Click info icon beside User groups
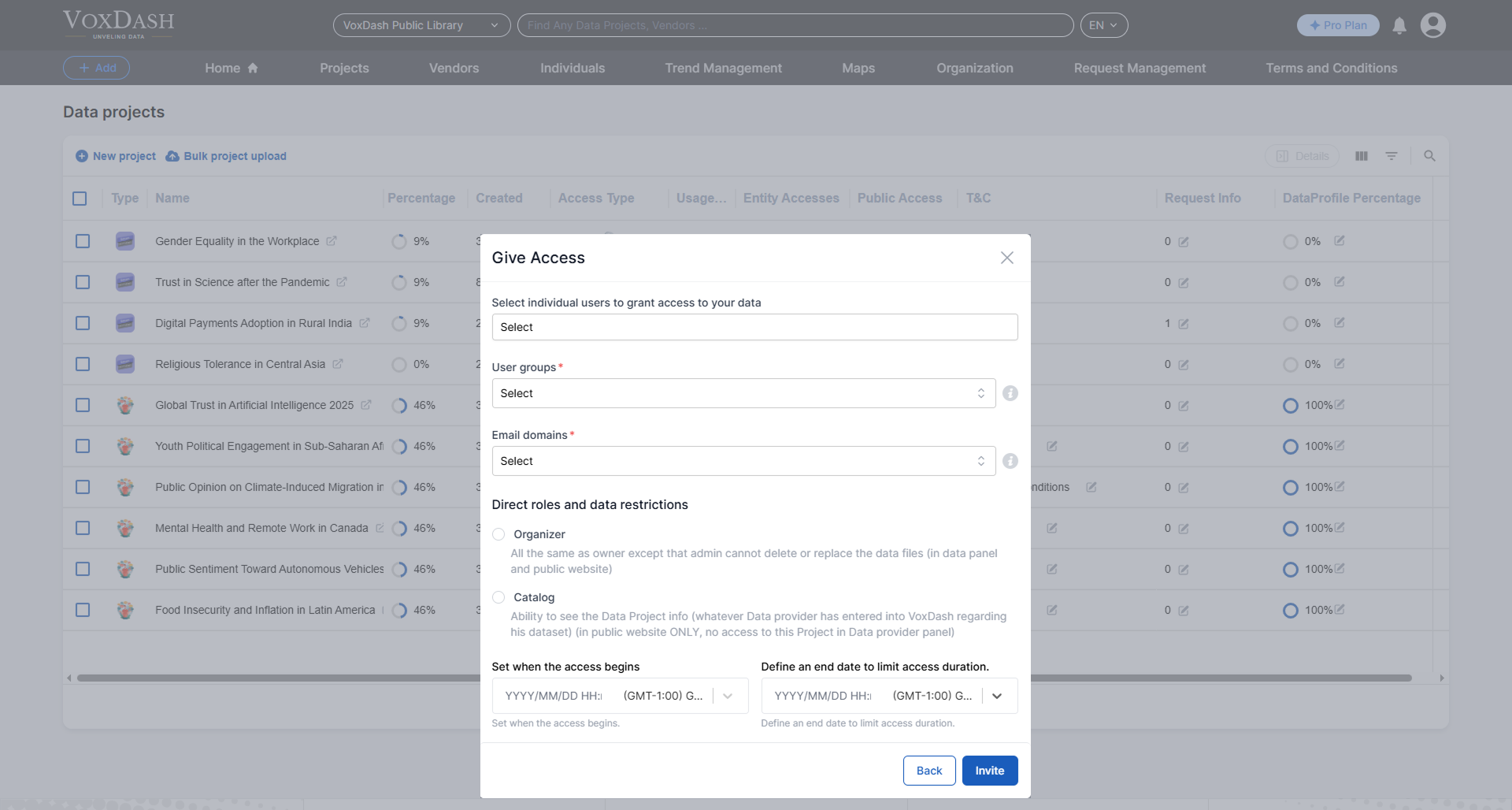 pos(1010,393)
